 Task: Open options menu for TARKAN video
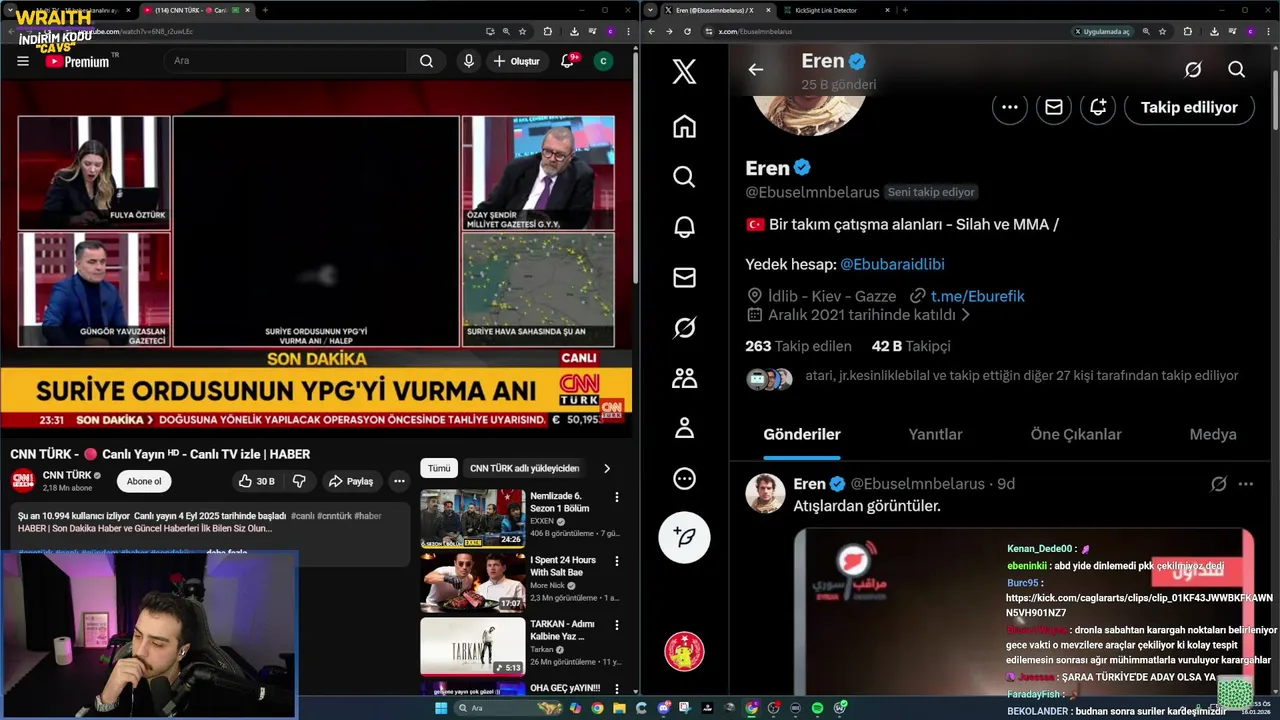click(617, 625)
